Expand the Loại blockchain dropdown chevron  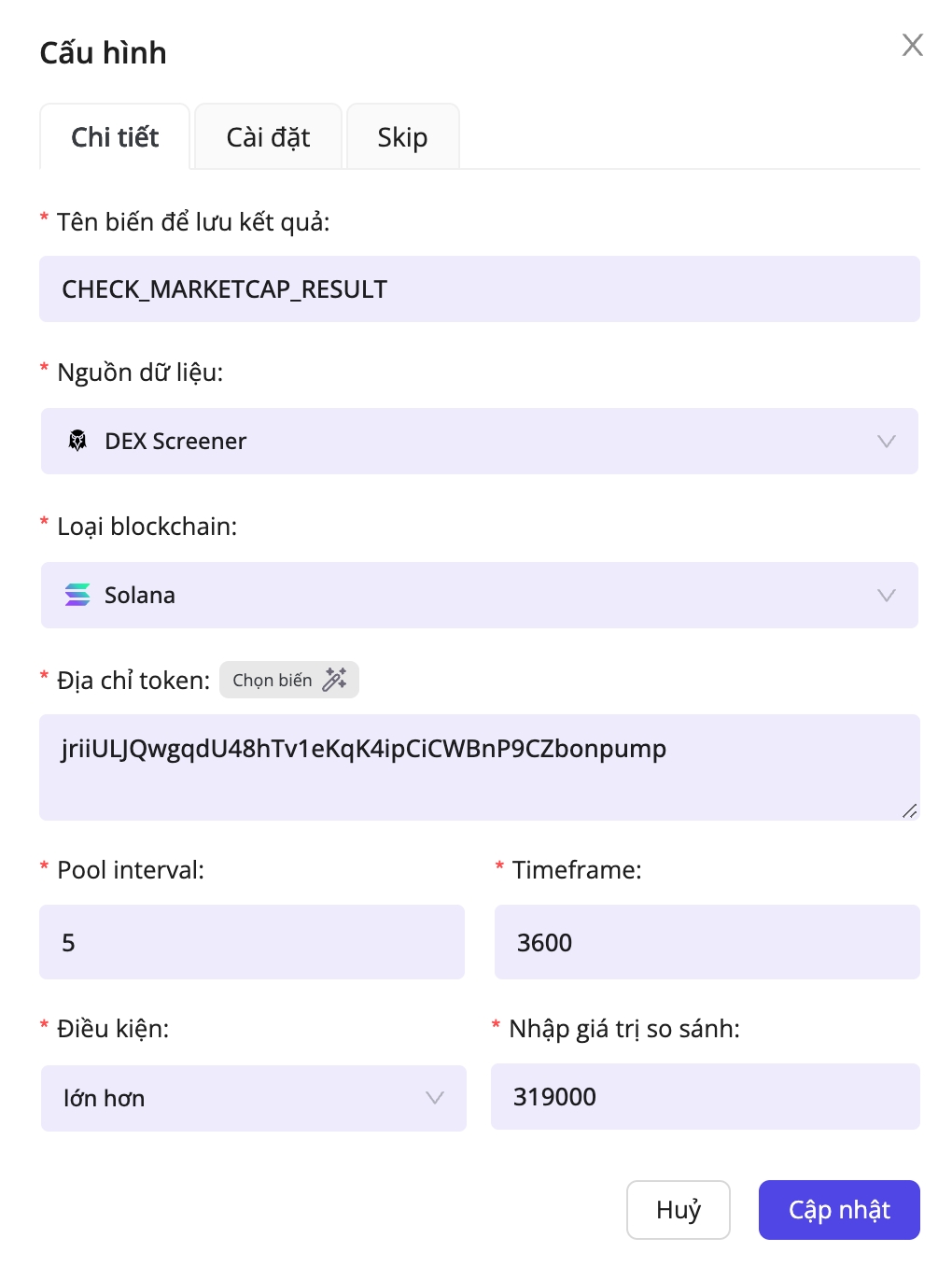tap(886, 595)
